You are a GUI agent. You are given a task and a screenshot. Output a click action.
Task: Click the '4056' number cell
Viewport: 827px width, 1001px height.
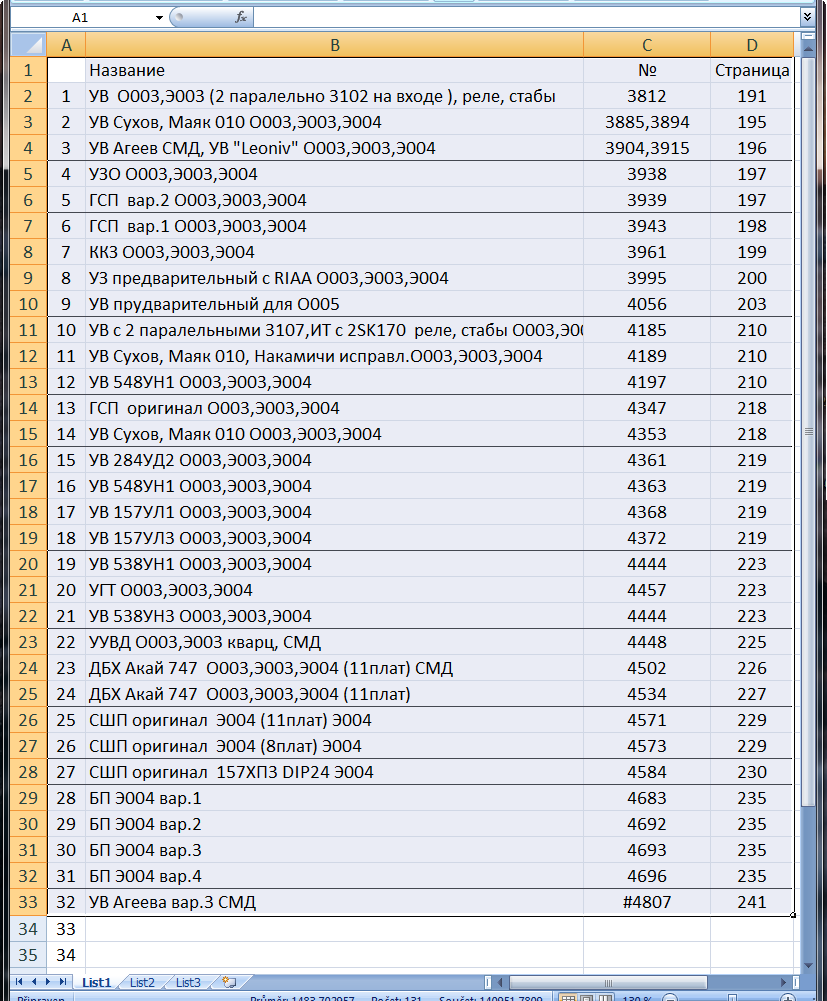pos(647,305)
